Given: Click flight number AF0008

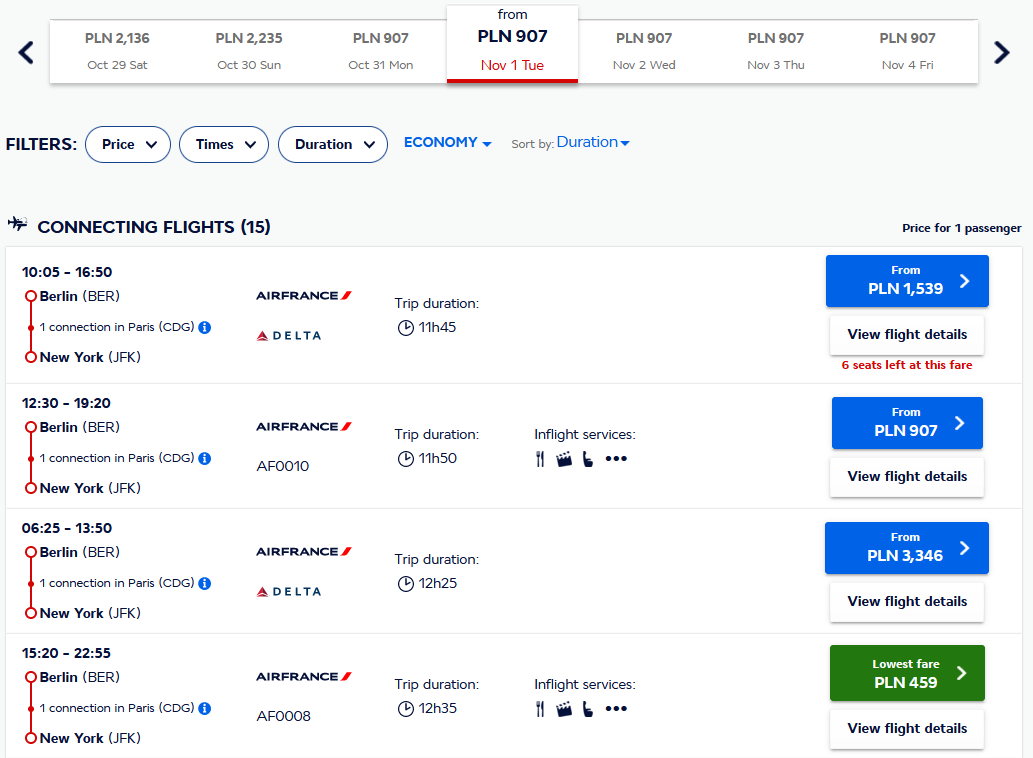Looking at the screenshot, I should 283,717.
